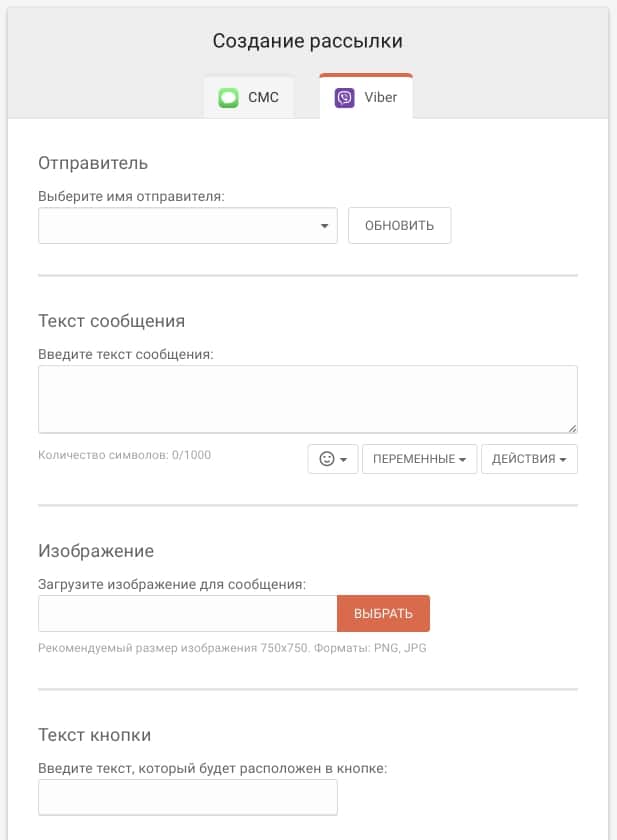This screenshot has height=840, width=617.
Task: Focus the message text area
Action: (307, 399)
